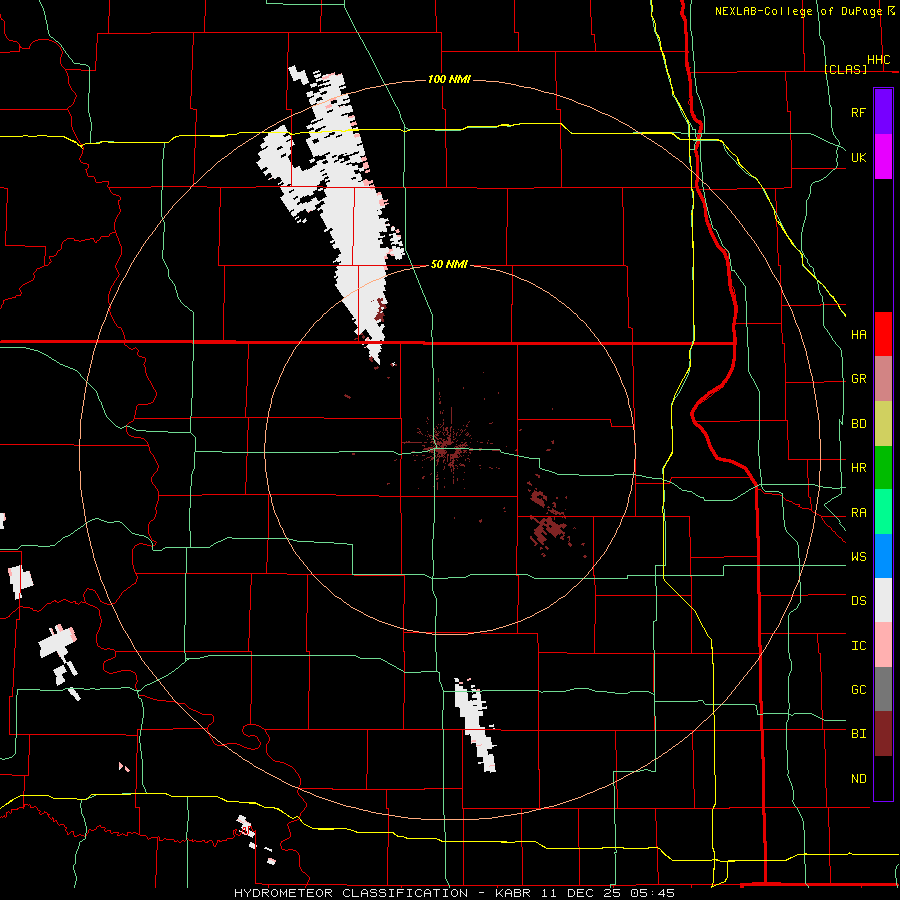
Task: Click the RF purple legend swatch
Action: click(x=883, y=112)
